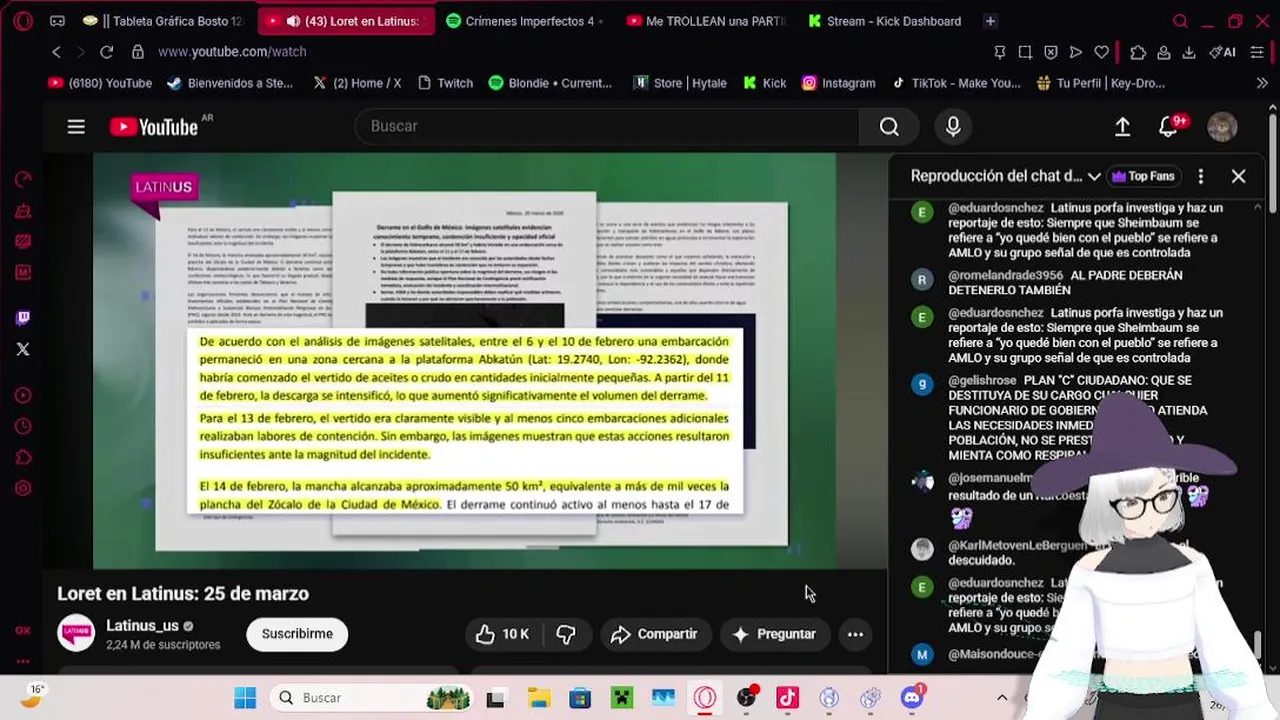Dislike the video with thumbs down
This screenshot has height=720, width=1280.
566,634
